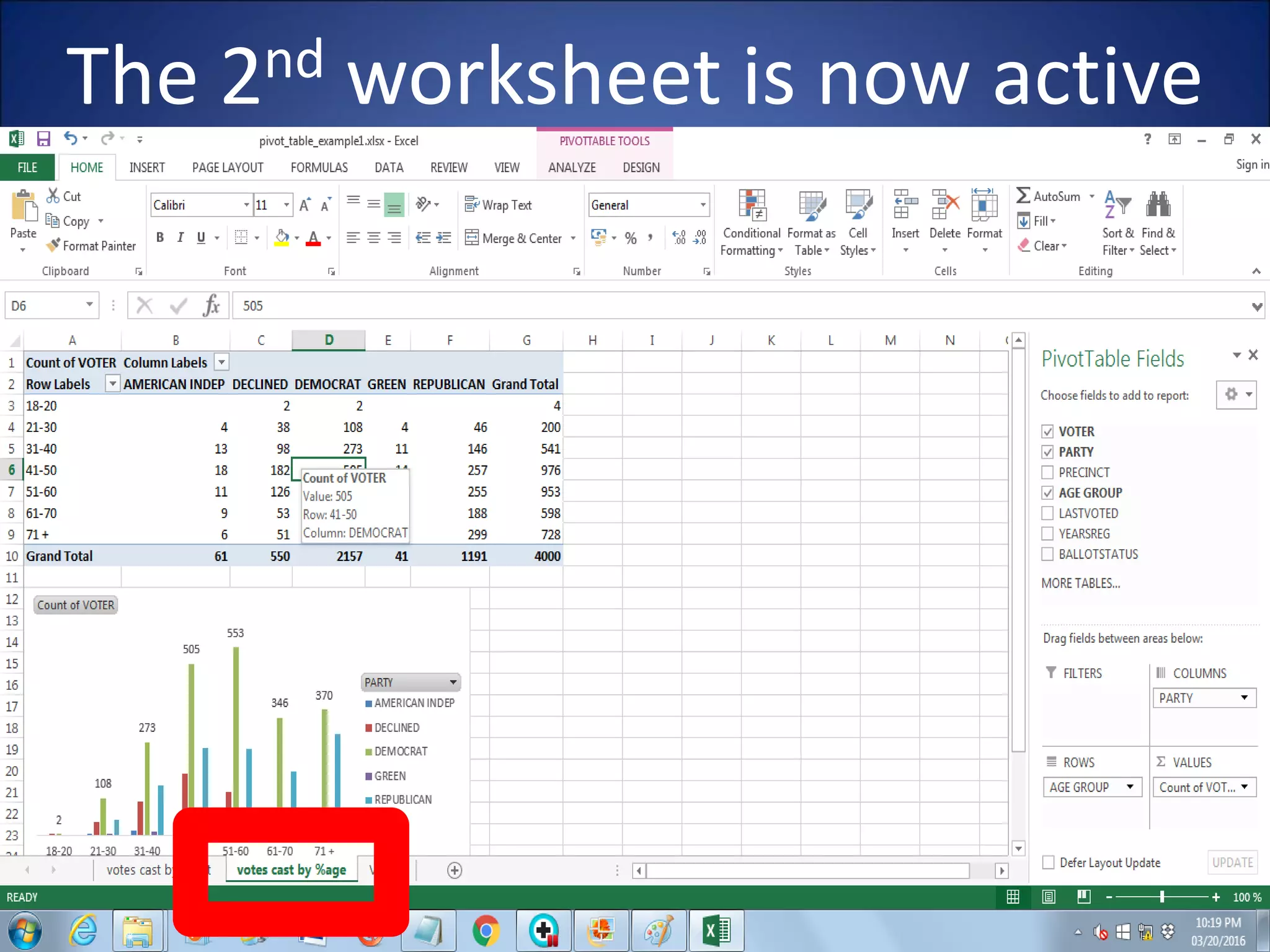The height and width of the screenshot is (952, 1270).
Task: Click the Name Box showing D6
Action: [52, 306]
